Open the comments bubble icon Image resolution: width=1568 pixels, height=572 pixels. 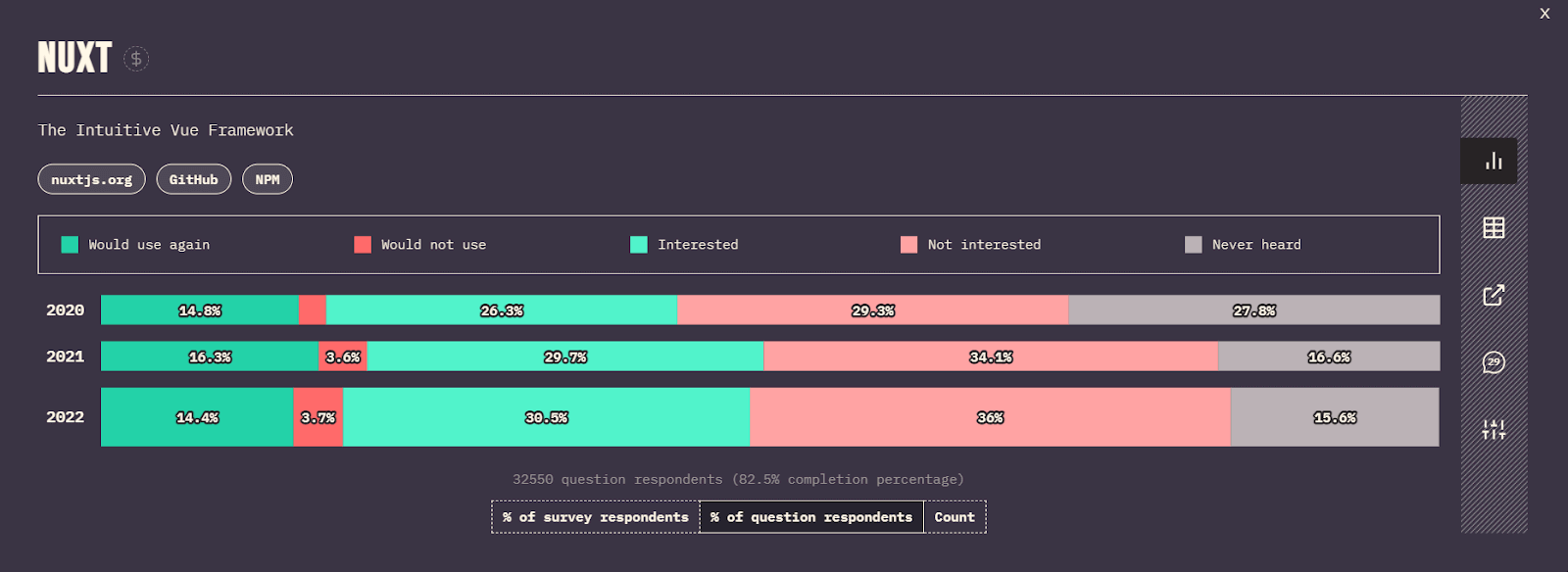point(1493,362)
